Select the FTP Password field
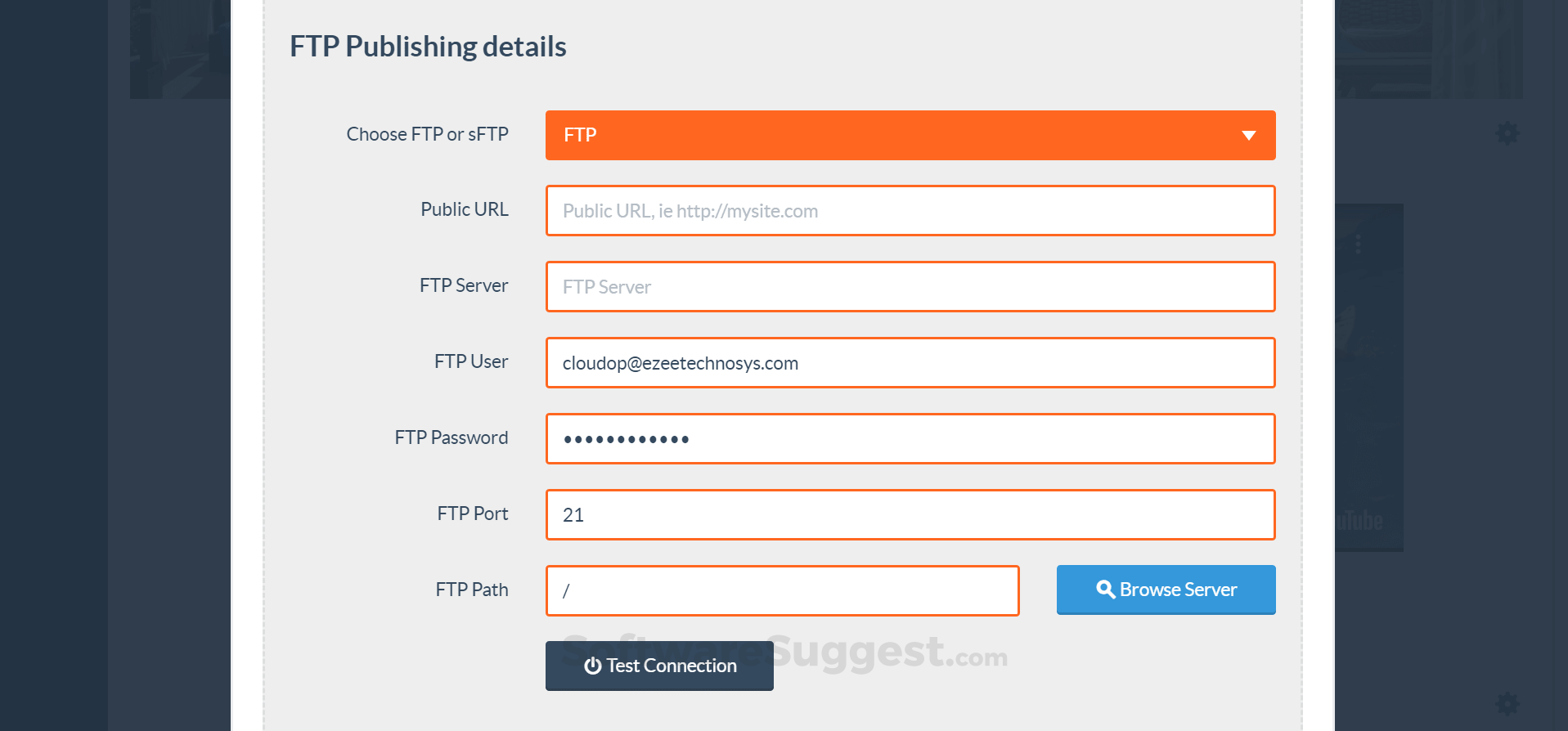 pos(910,439)
